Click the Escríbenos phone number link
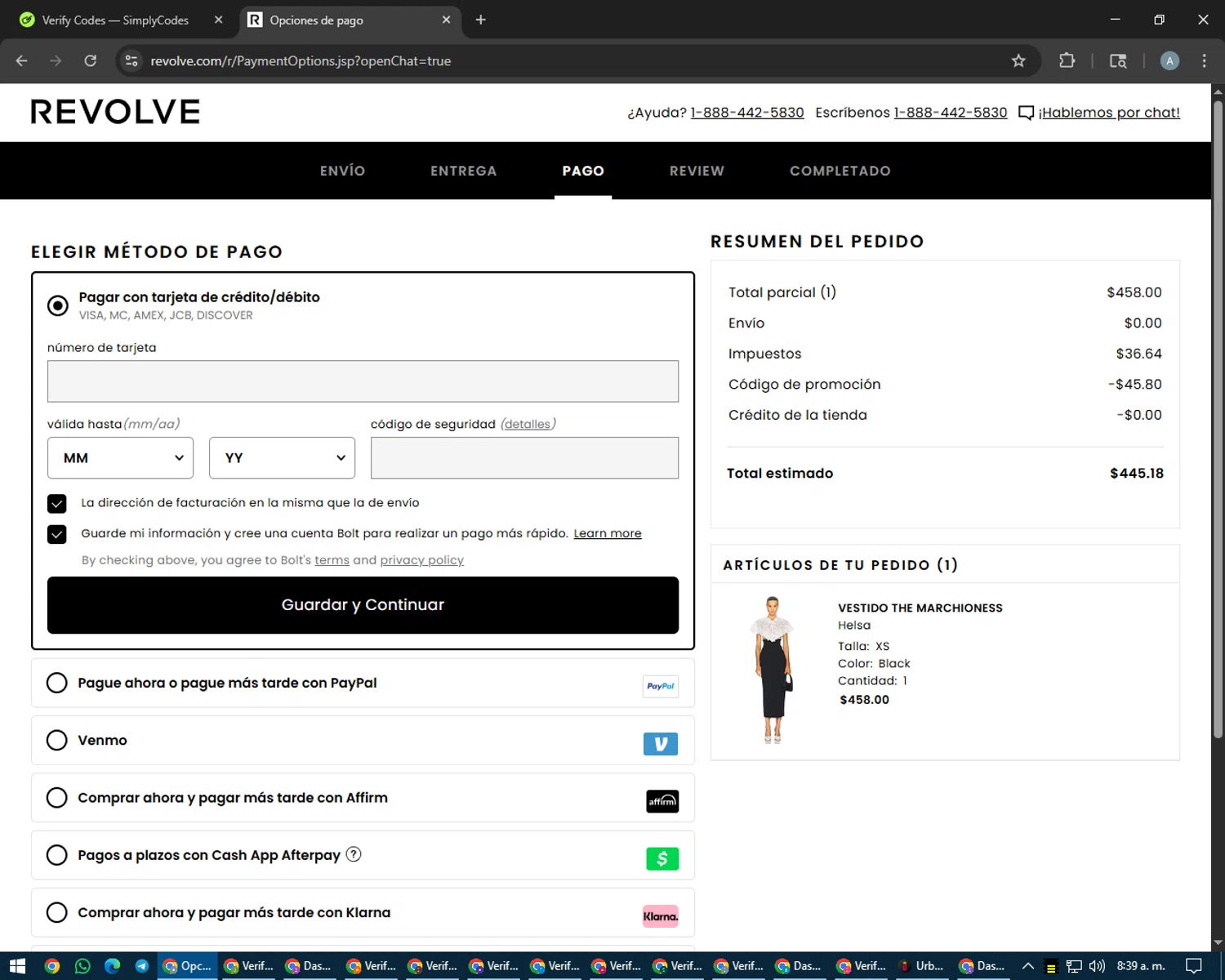The width and height of the screenshot is (1225, 980). pos(951,113)
